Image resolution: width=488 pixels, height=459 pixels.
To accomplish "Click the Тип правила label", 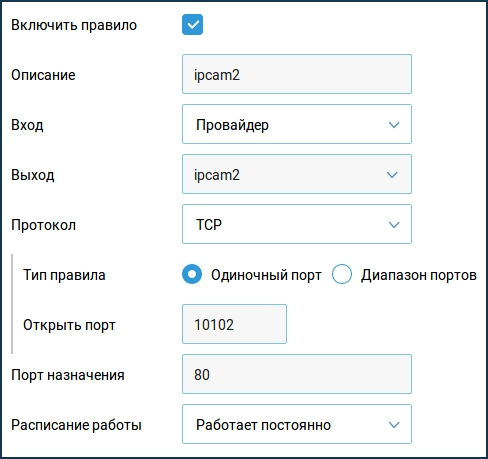I will coord(64,275).
